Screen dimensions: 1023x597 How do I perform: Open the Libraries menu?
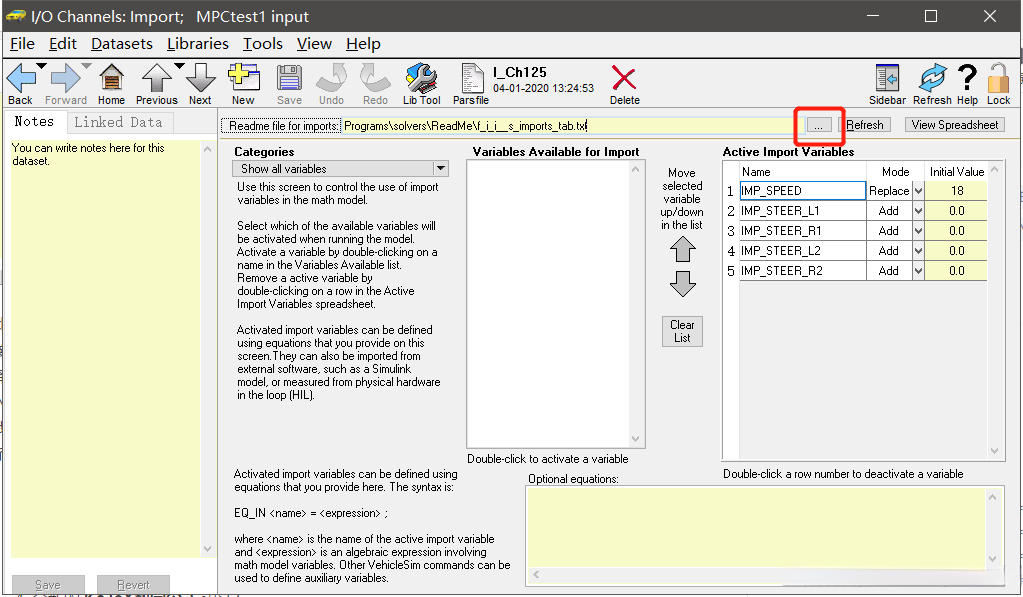pyautogui.click(x=198, y=44)
